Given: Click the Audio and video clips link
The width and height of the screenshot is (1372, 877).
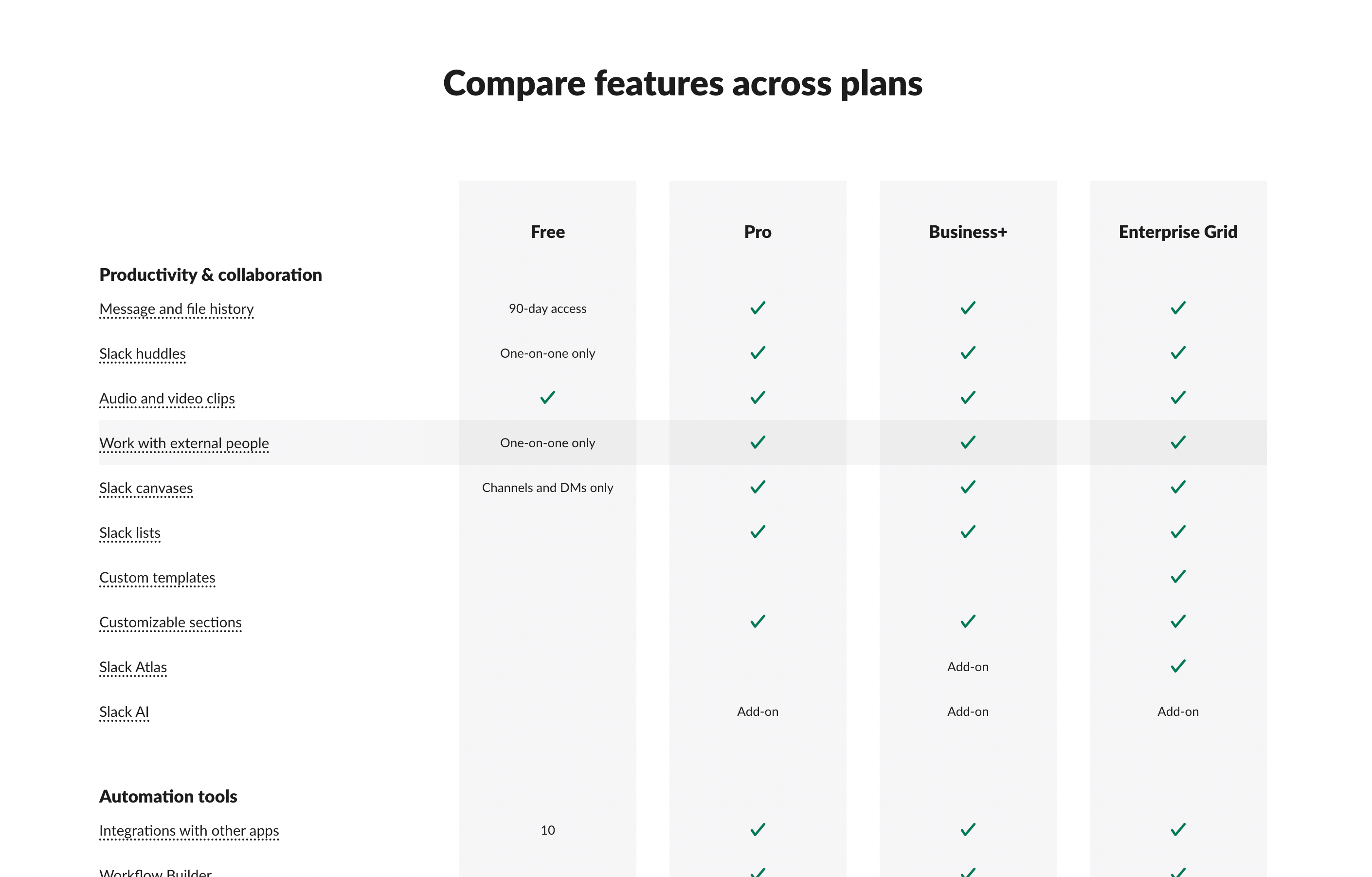Looking at the screenshot, I should tap(167, 398).
